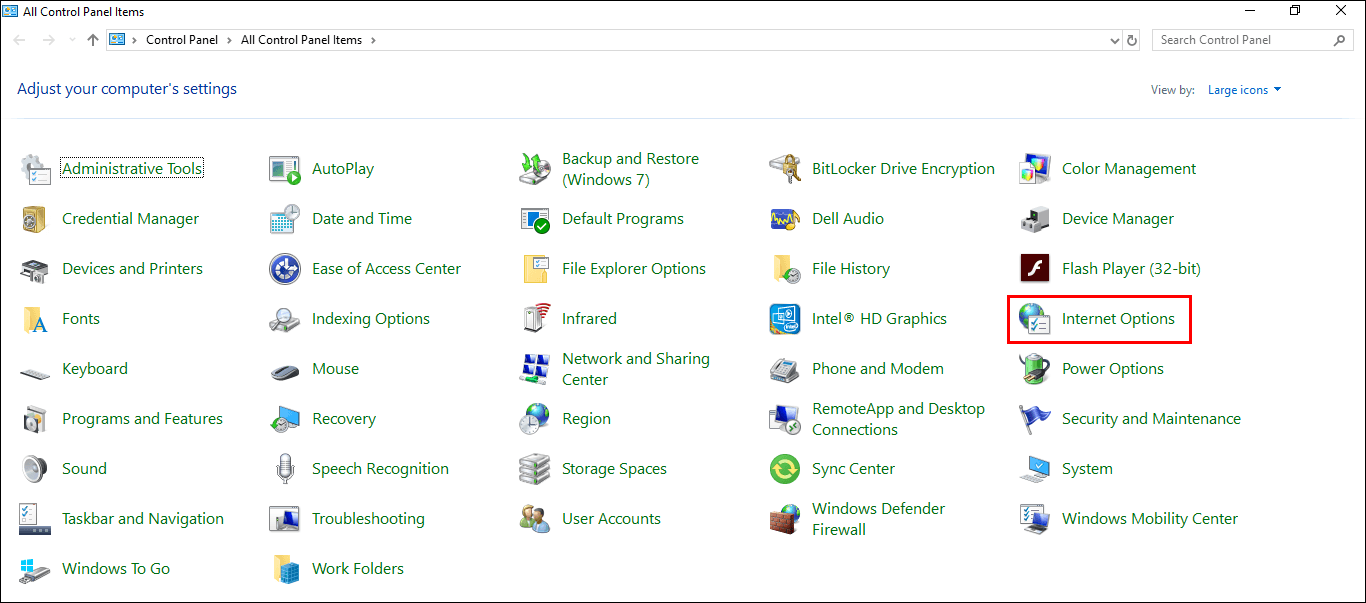Screen dimensions: 1366x603
Task: Open the Phone and Modem icon
Action: (x=785, y=369)
